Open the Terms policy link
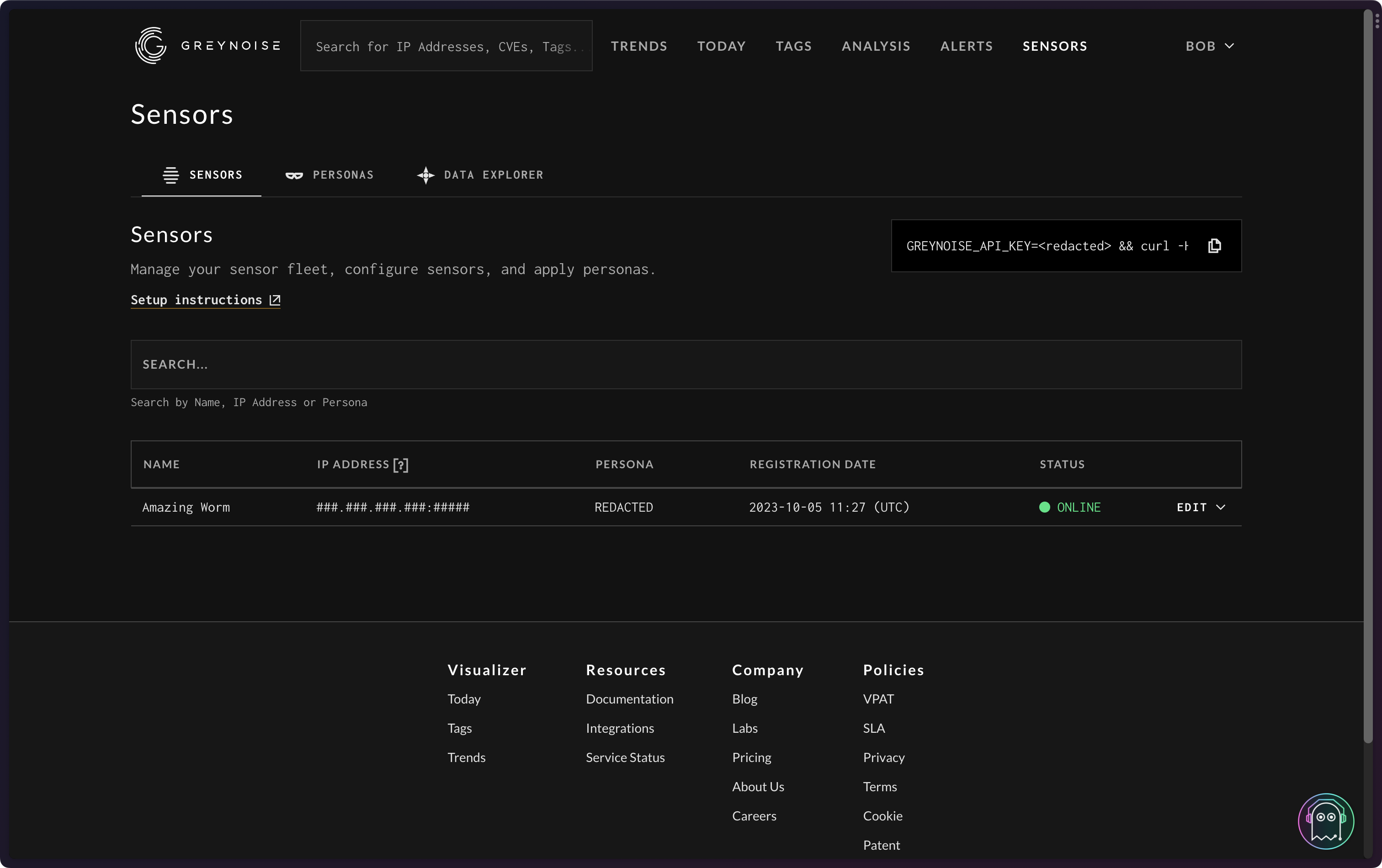The height and width of the screenshot is (868, 1382). 879,787
